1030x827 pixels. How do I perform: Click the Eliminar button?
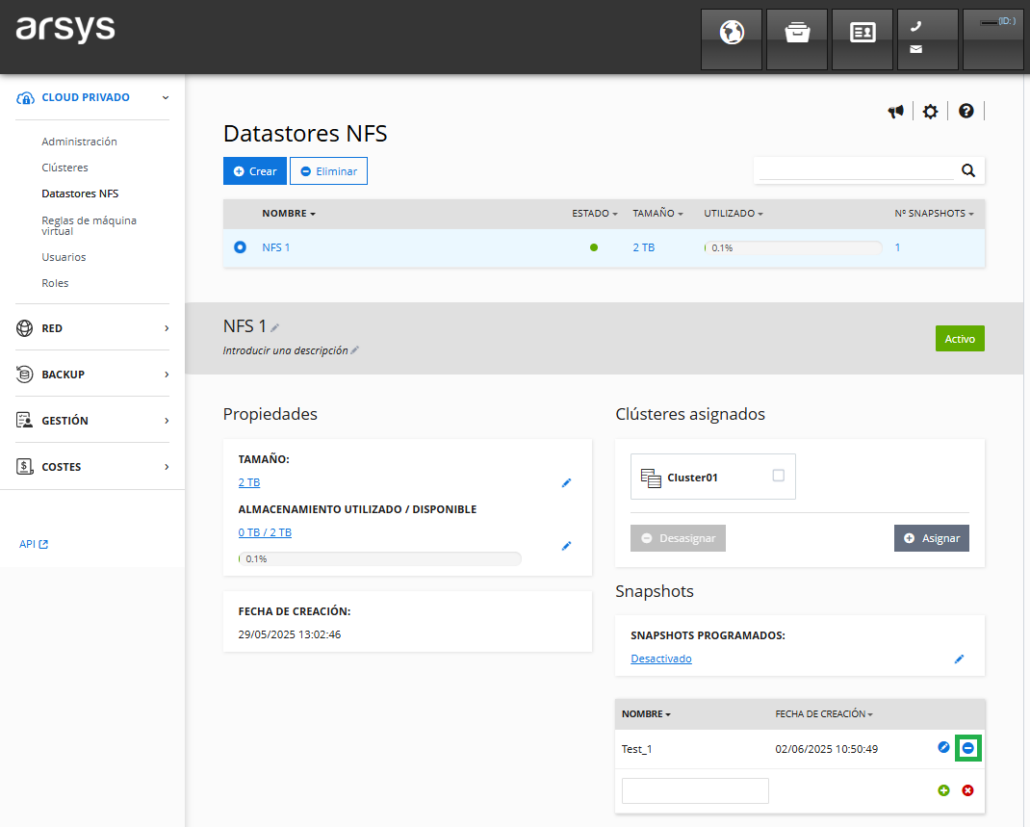click(328, 171)
